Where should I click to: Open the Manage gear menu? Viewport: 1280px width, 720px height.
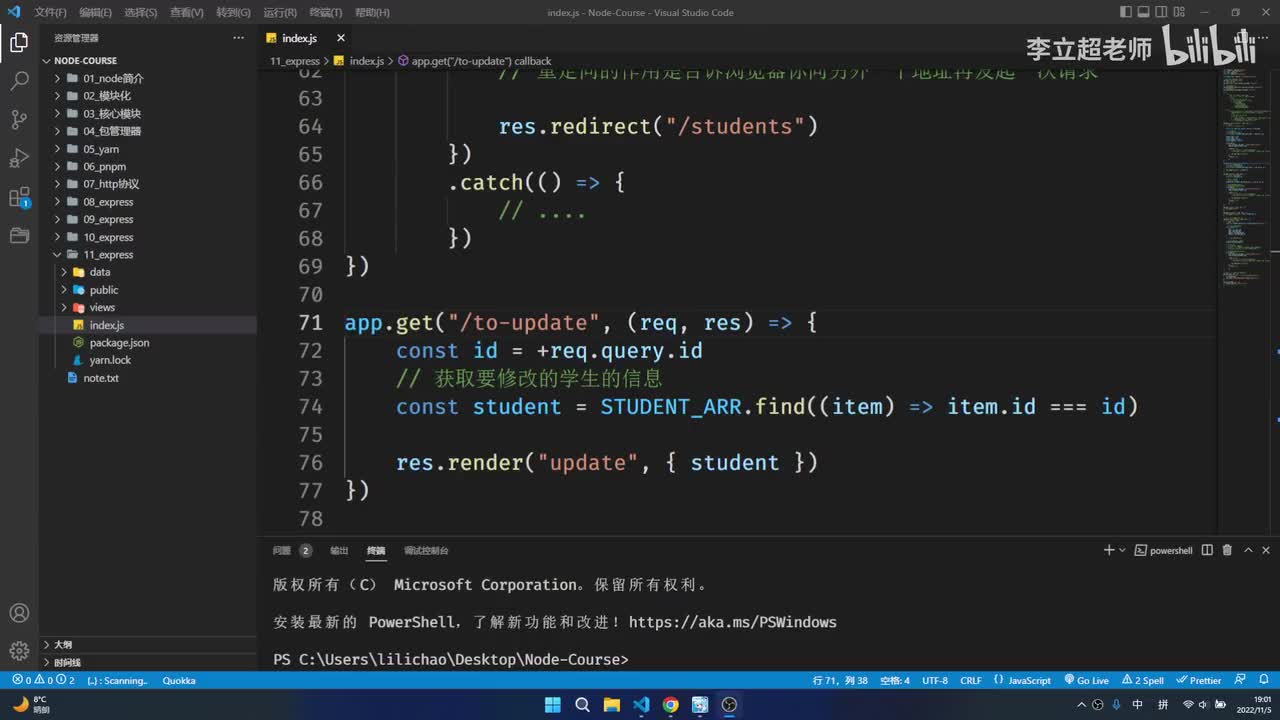click(19, 651)
